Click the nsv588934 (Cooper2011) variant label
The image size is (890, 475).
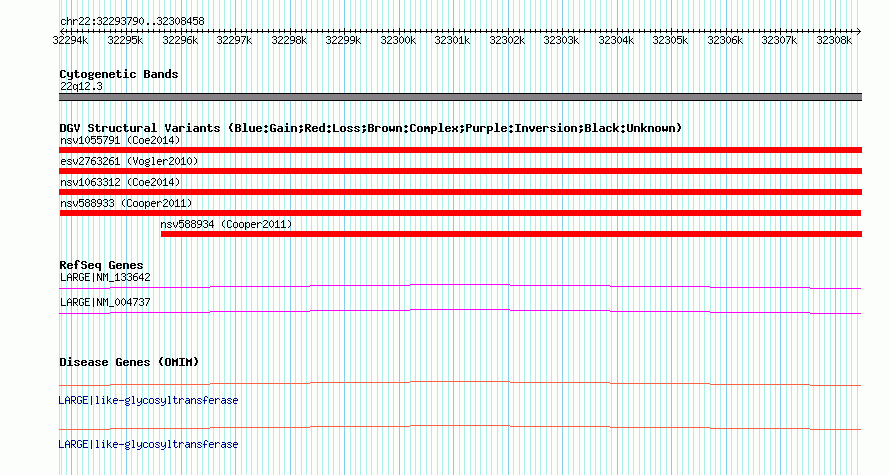coord(226,224)
